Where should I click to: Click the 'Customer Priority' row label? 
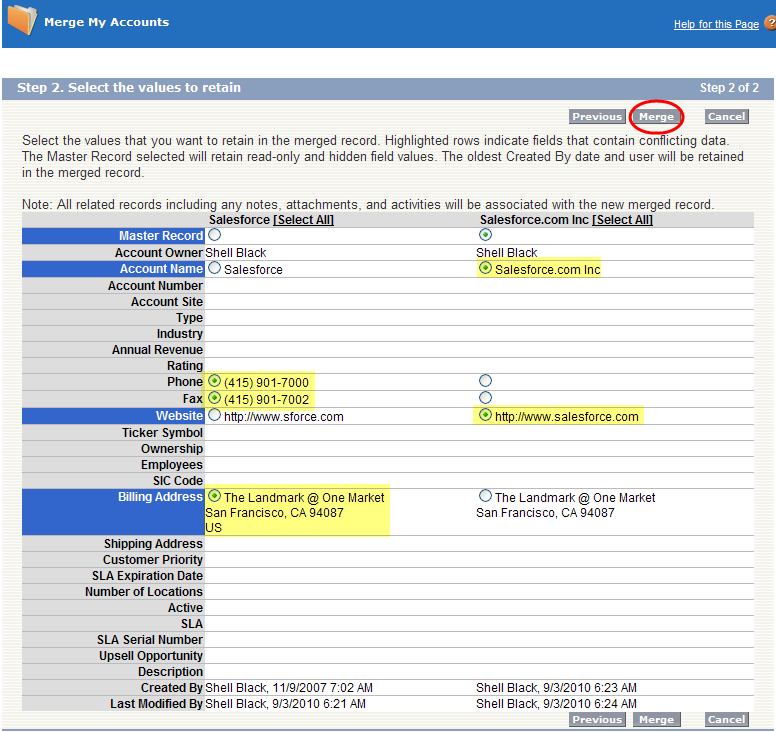(x=153, y=560)
